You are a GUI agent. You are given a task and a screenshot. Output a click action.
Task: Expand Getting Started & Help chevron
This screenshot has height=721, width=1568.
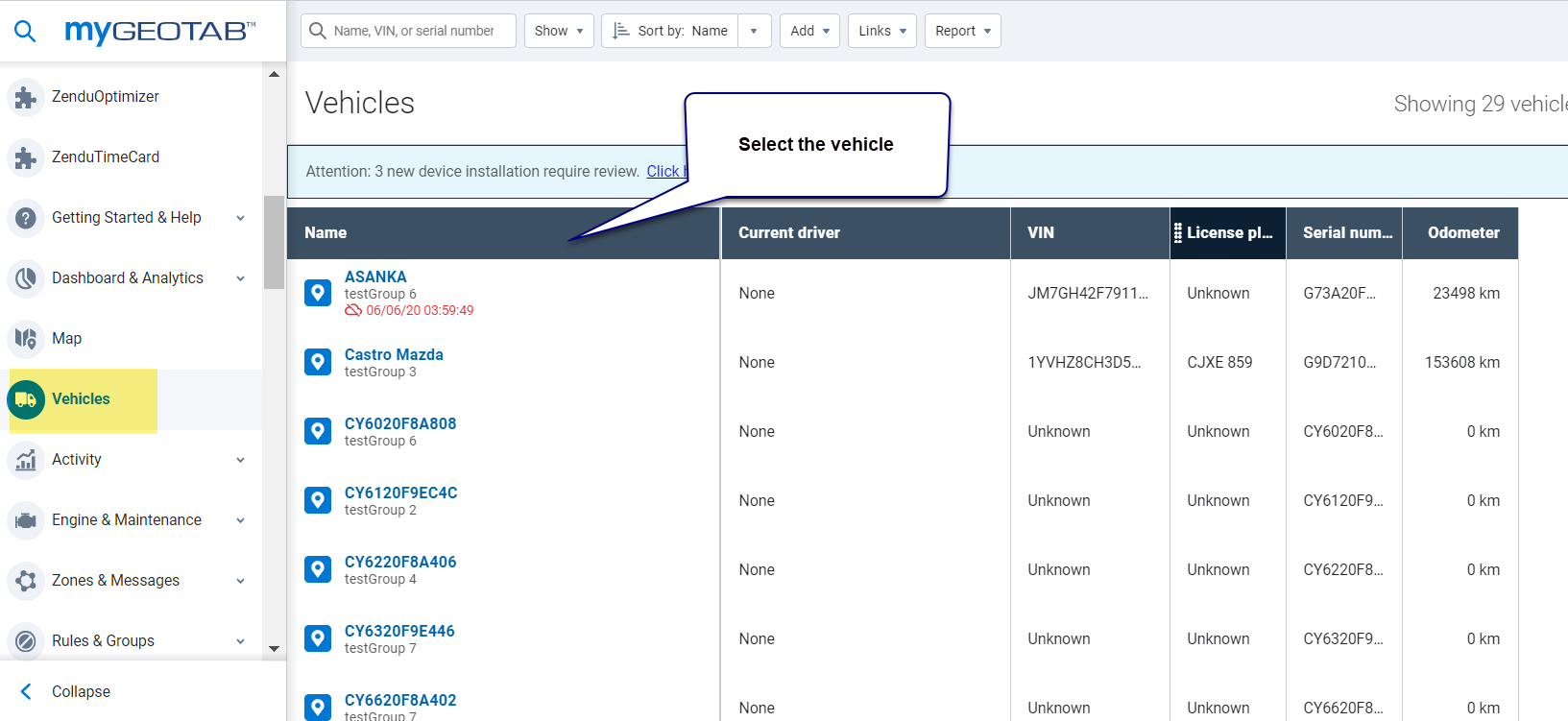(x=240, y=218)
